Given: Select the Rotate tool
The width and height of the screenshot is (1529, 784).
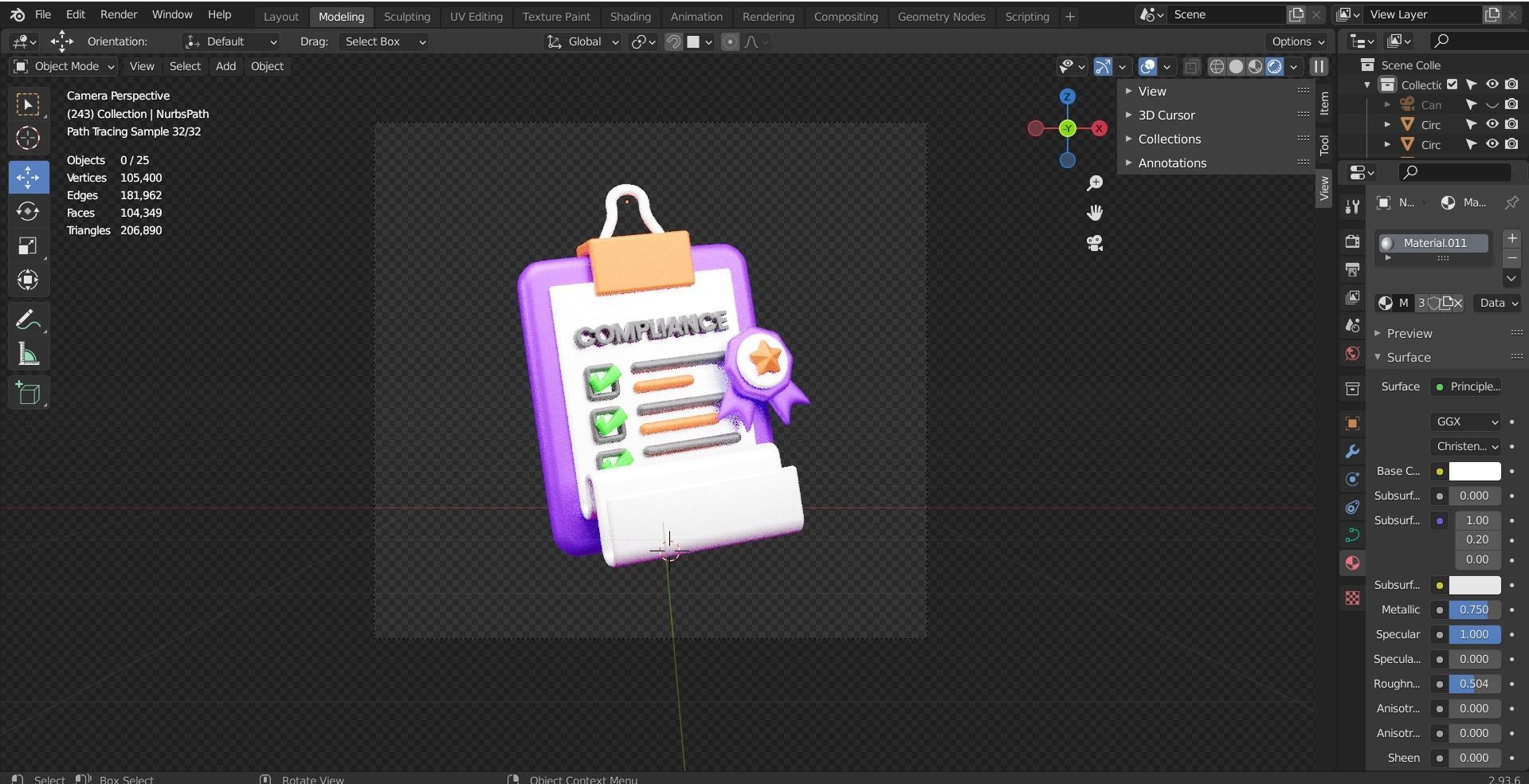Looking at the screenshot, I should 28,211.
